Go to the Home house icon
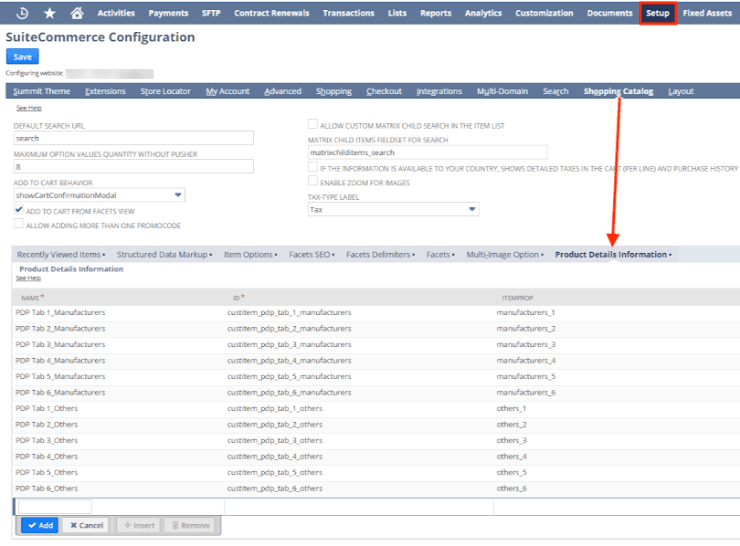The width and height of the screenshot is (740, 546). pos(77,13)
